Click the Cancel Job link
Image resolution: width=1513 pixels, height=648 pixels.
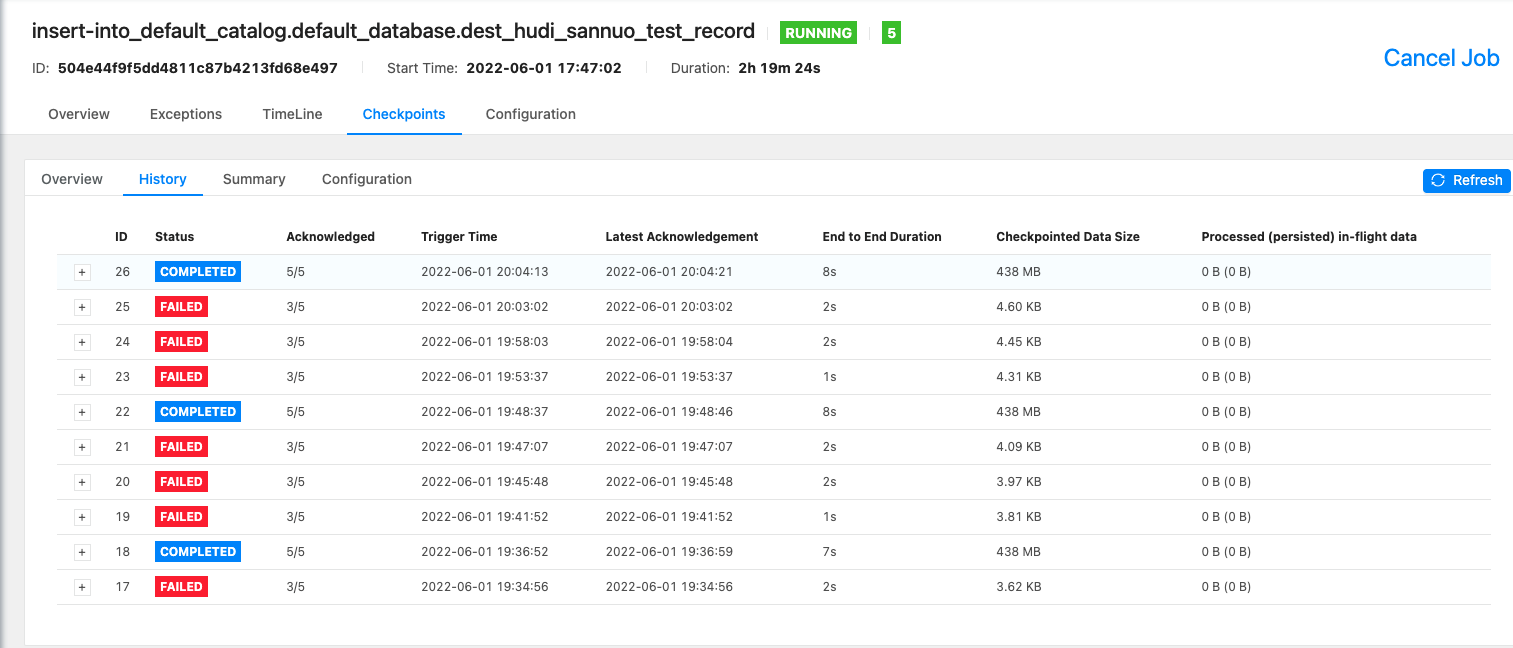point(1441,58)
